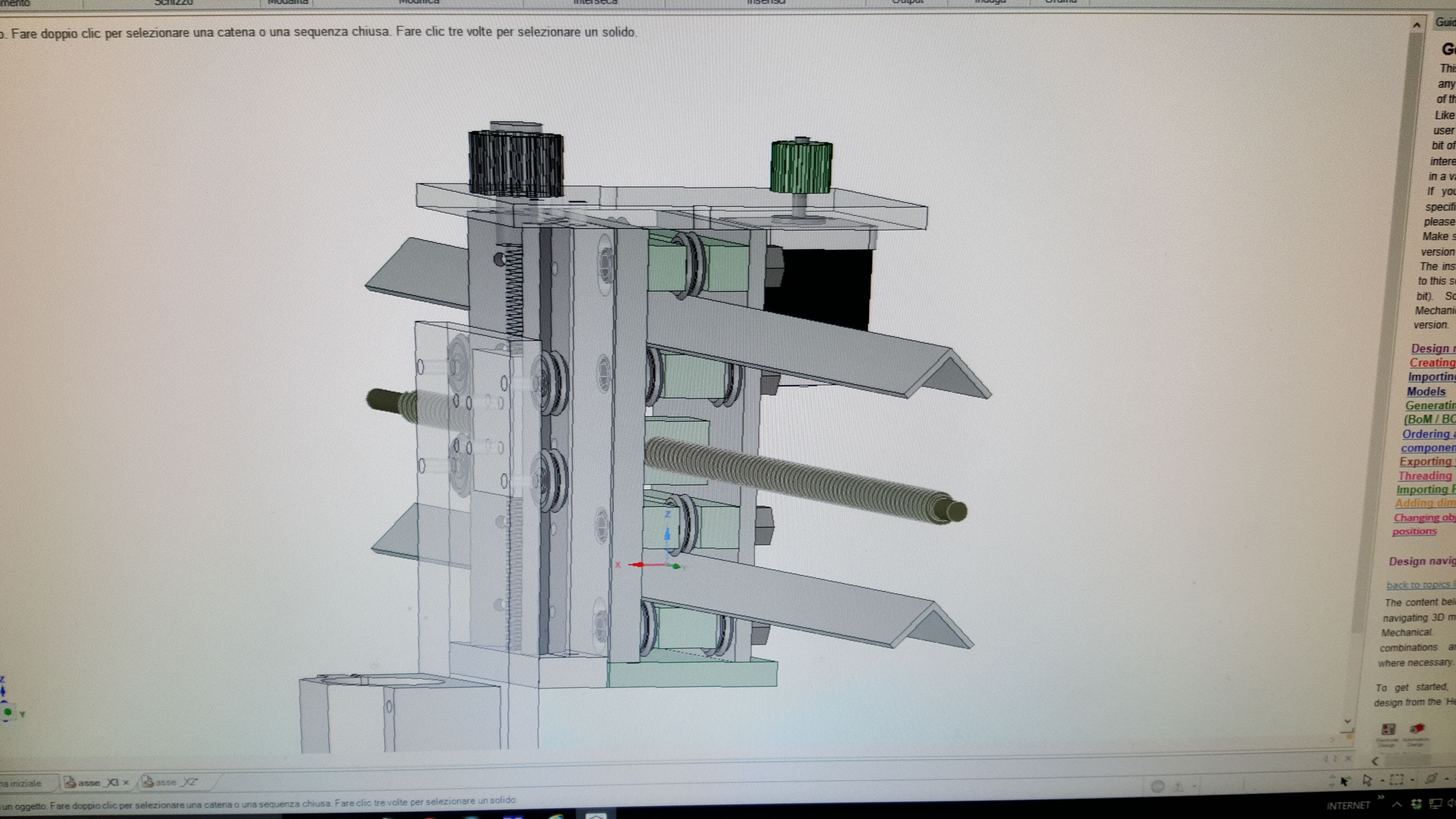Open the 'Threading' help topic link
Screen dimensions: 1456x819
pos(1425,476)
